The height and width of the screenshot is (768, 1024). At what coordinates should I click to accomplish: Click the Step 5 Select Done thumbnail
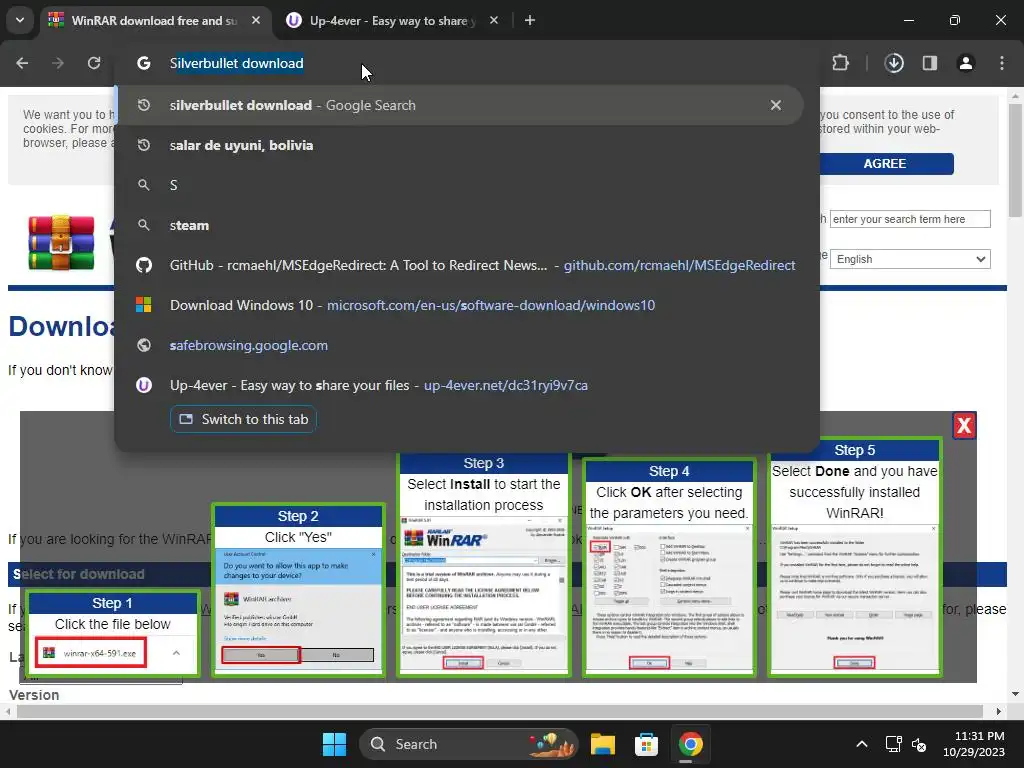point(854,557)
